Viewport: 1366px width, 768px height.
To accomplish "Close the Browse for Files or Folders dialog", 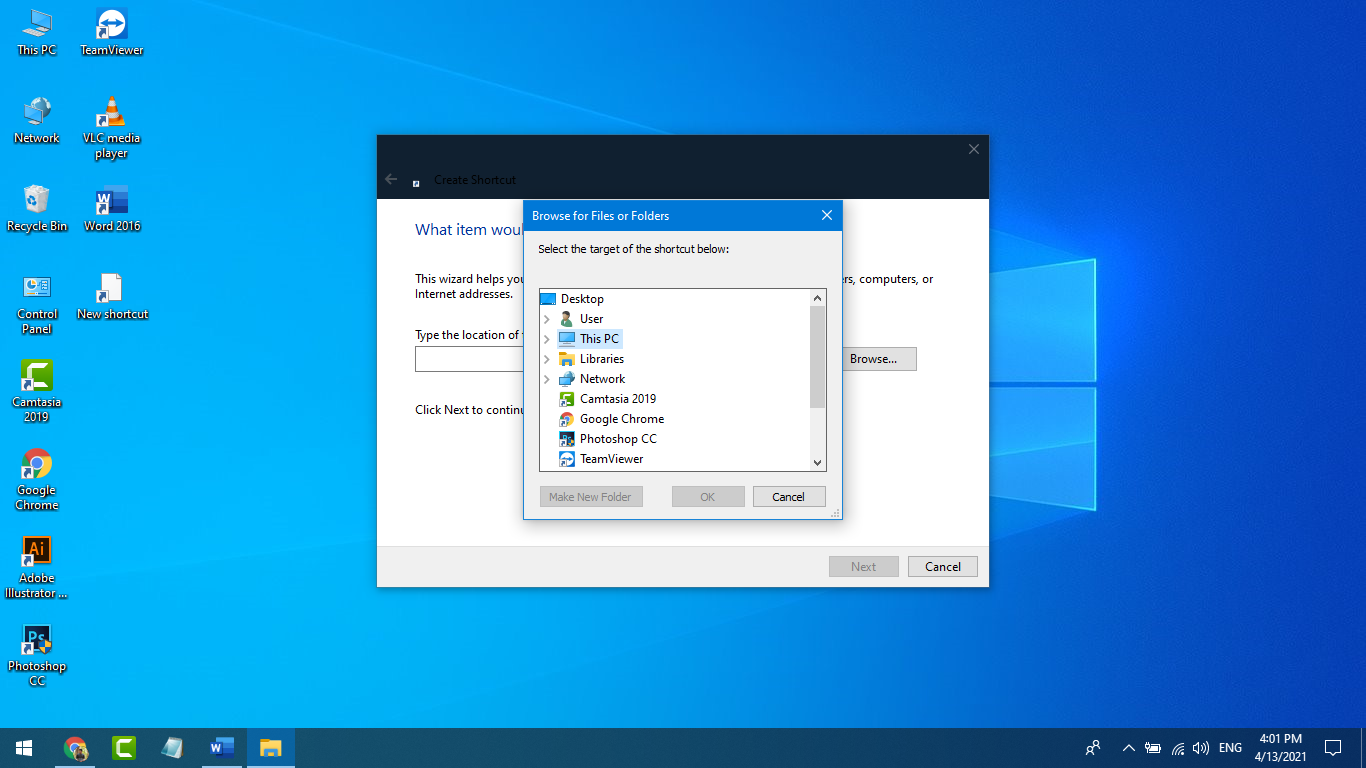I will click(x=827, y=215).
